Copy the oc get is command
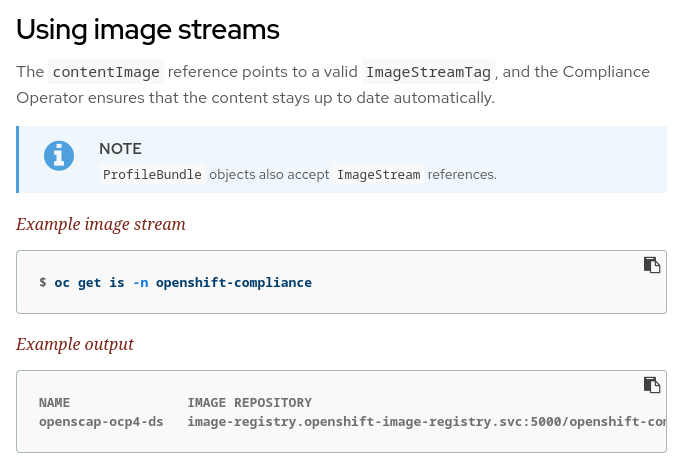The width and height of the screenshot is (678, 462). tap(651, 265)
